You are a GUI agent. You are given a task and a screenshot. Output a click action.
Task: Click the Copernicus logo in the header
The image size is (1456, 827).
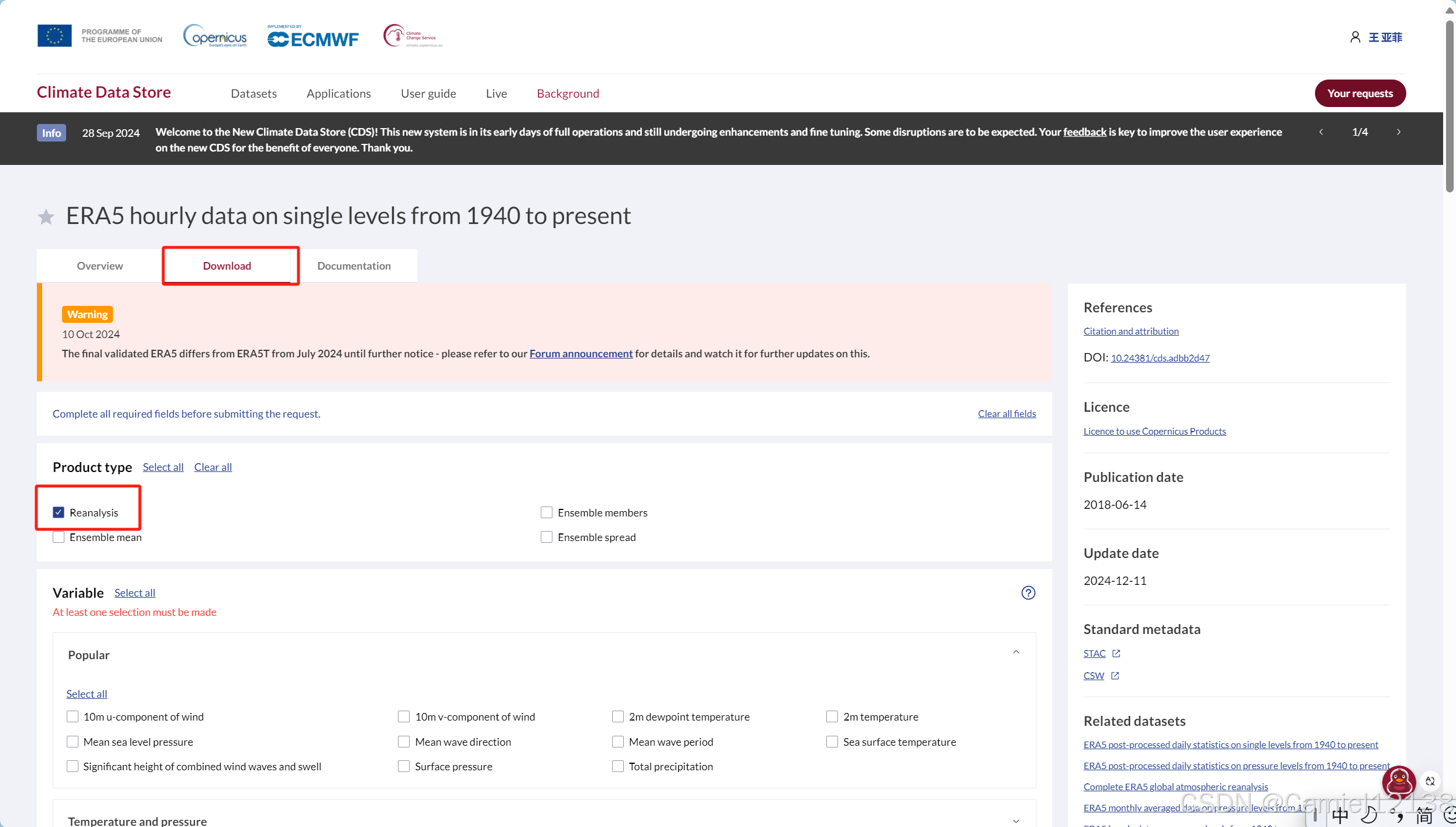215,36
